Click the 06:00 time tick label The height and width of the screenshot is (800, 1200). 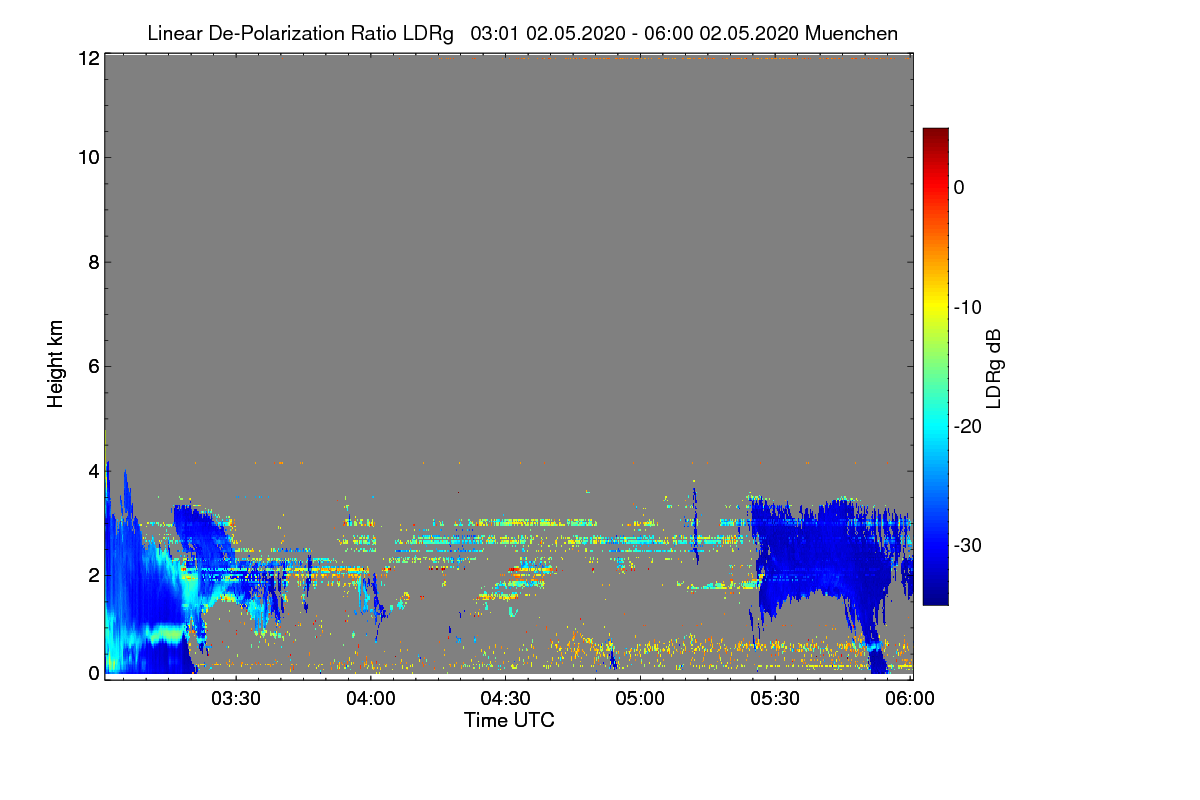click(909, 698)
